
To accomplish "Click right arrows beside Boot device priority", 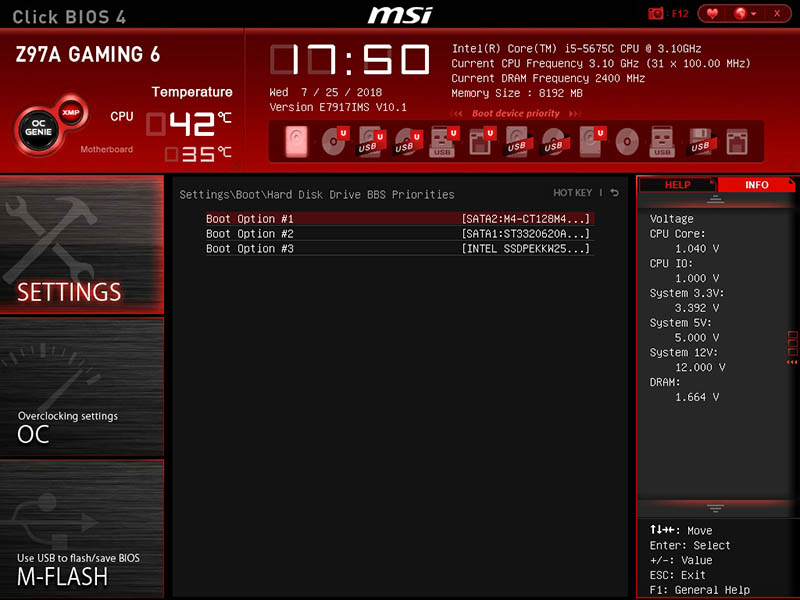I will tap(575, 114).
